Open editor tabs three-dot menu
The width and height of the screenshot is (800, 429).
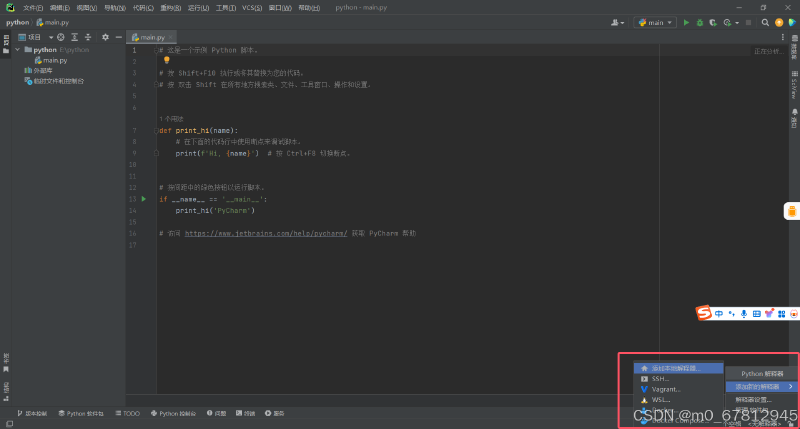(x=783, y=37)
